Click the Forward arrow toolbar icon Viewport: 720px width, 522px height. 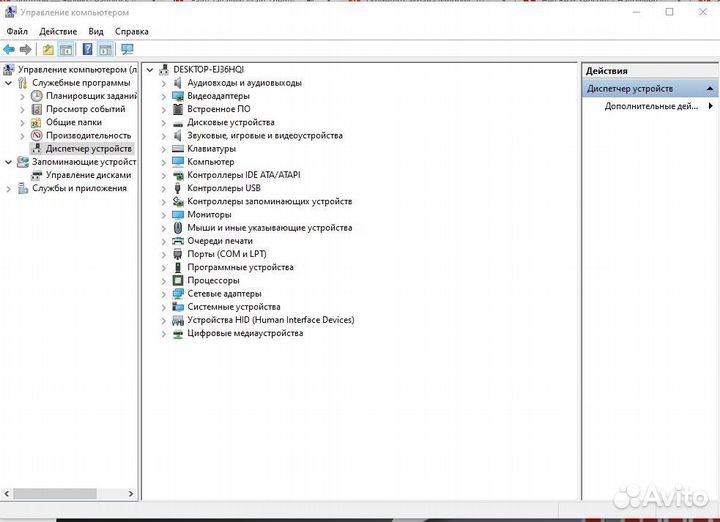pyautogui.click(x=26, y=49)
